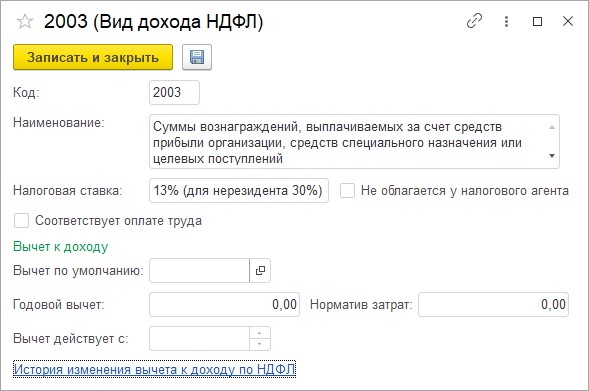Copy link to this object via chain icon

click(474, 21)
